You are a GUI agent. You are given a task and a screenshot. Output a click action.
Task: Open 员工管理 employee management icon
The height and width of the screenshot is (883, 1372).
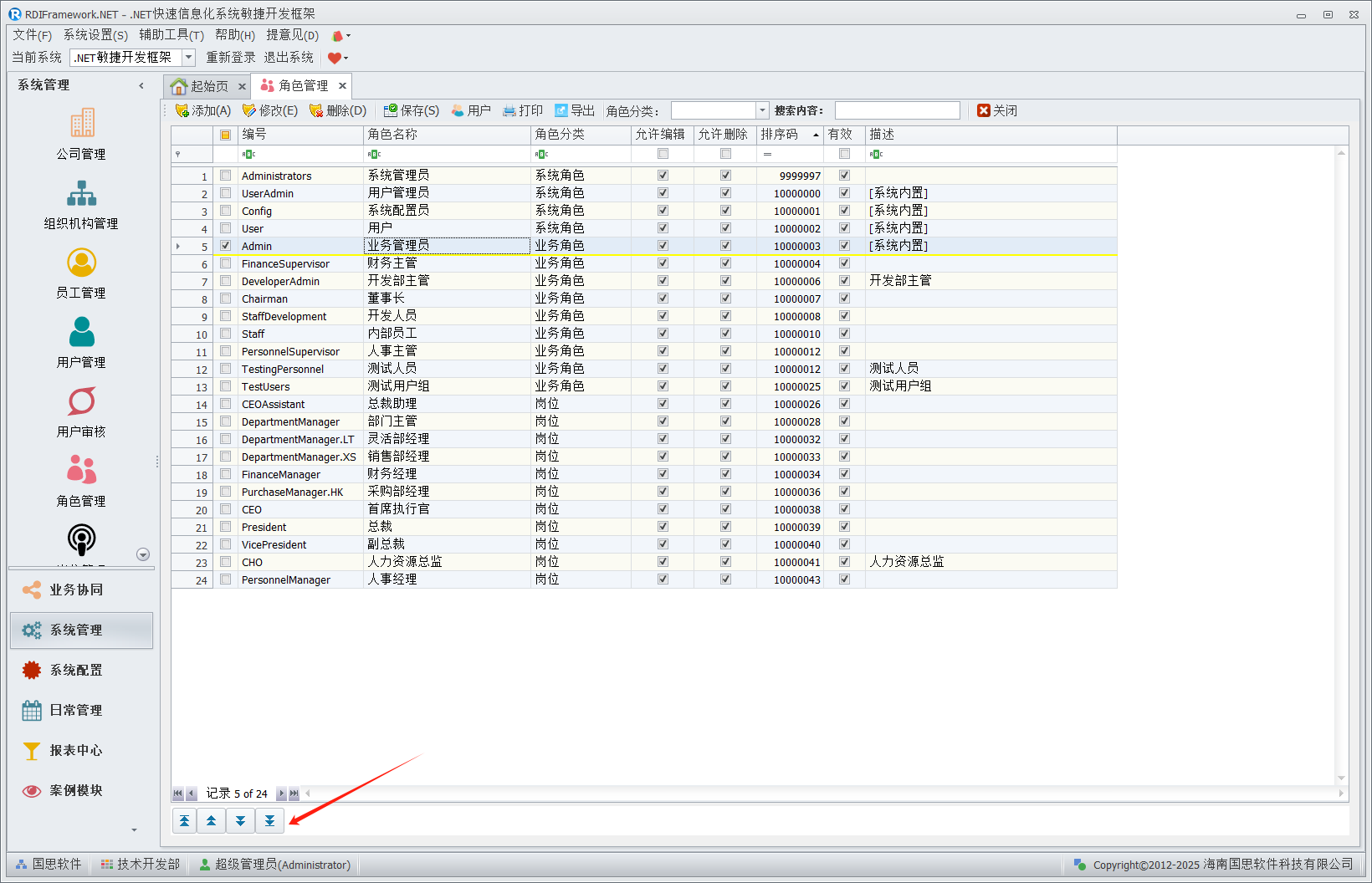[x=81, y=263]
